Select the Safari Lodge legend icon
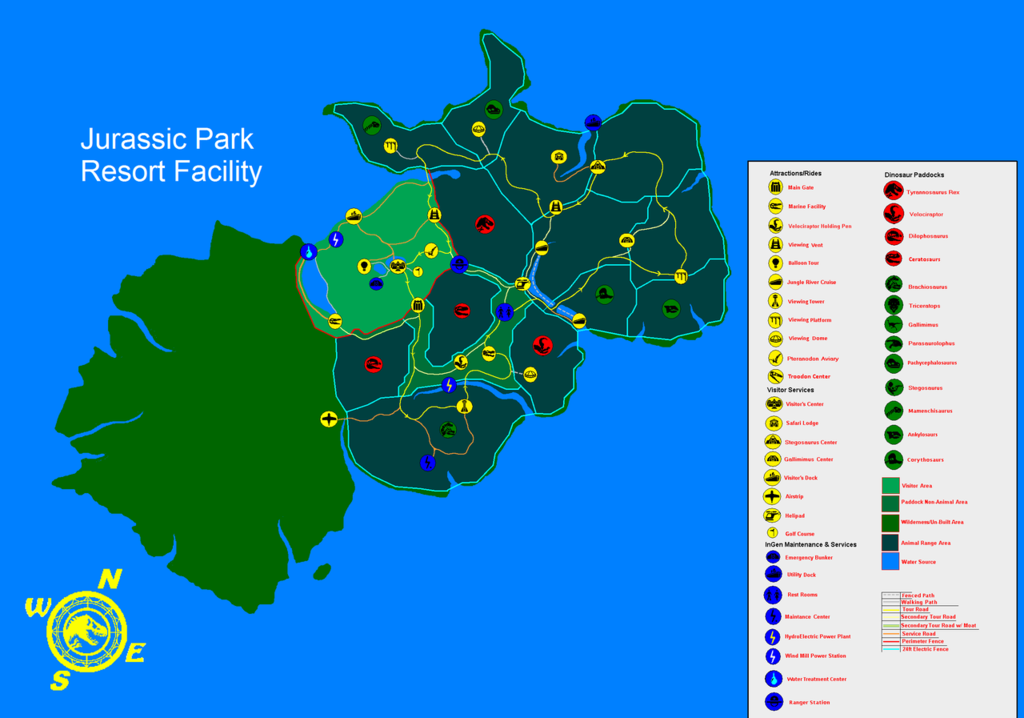Screen dimensions: 1024x718 click(x=774, y=423)
